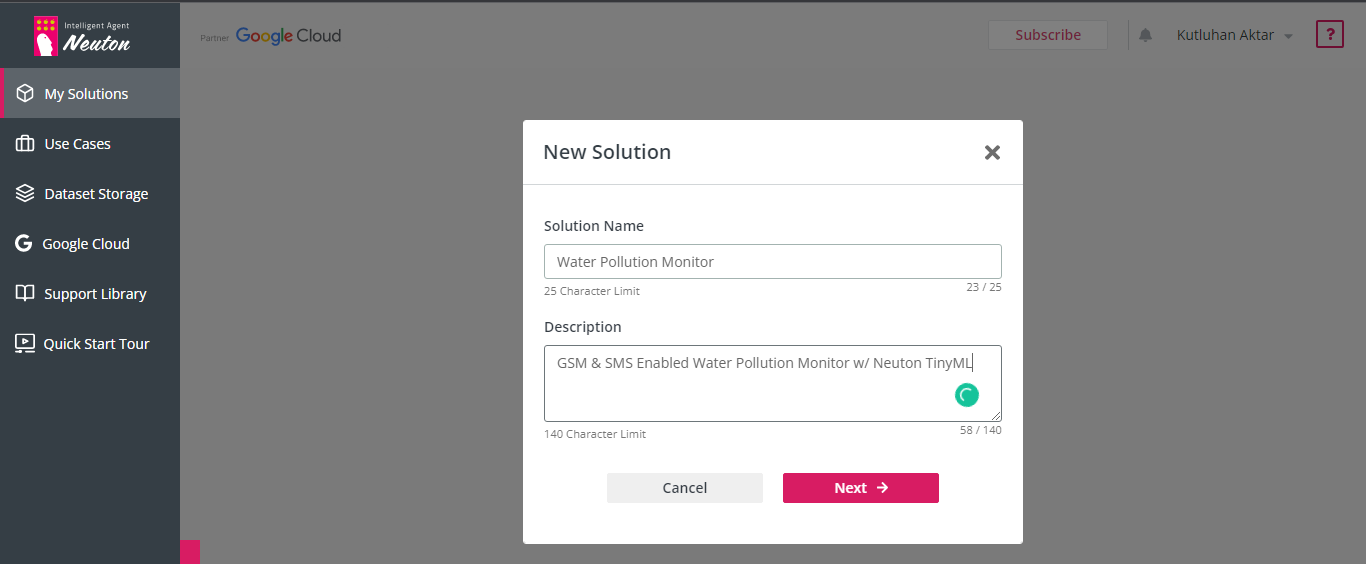The image size is (1366, 564).
Task: Click the Neuton logo in sidebar
Action: pos(82,36)
